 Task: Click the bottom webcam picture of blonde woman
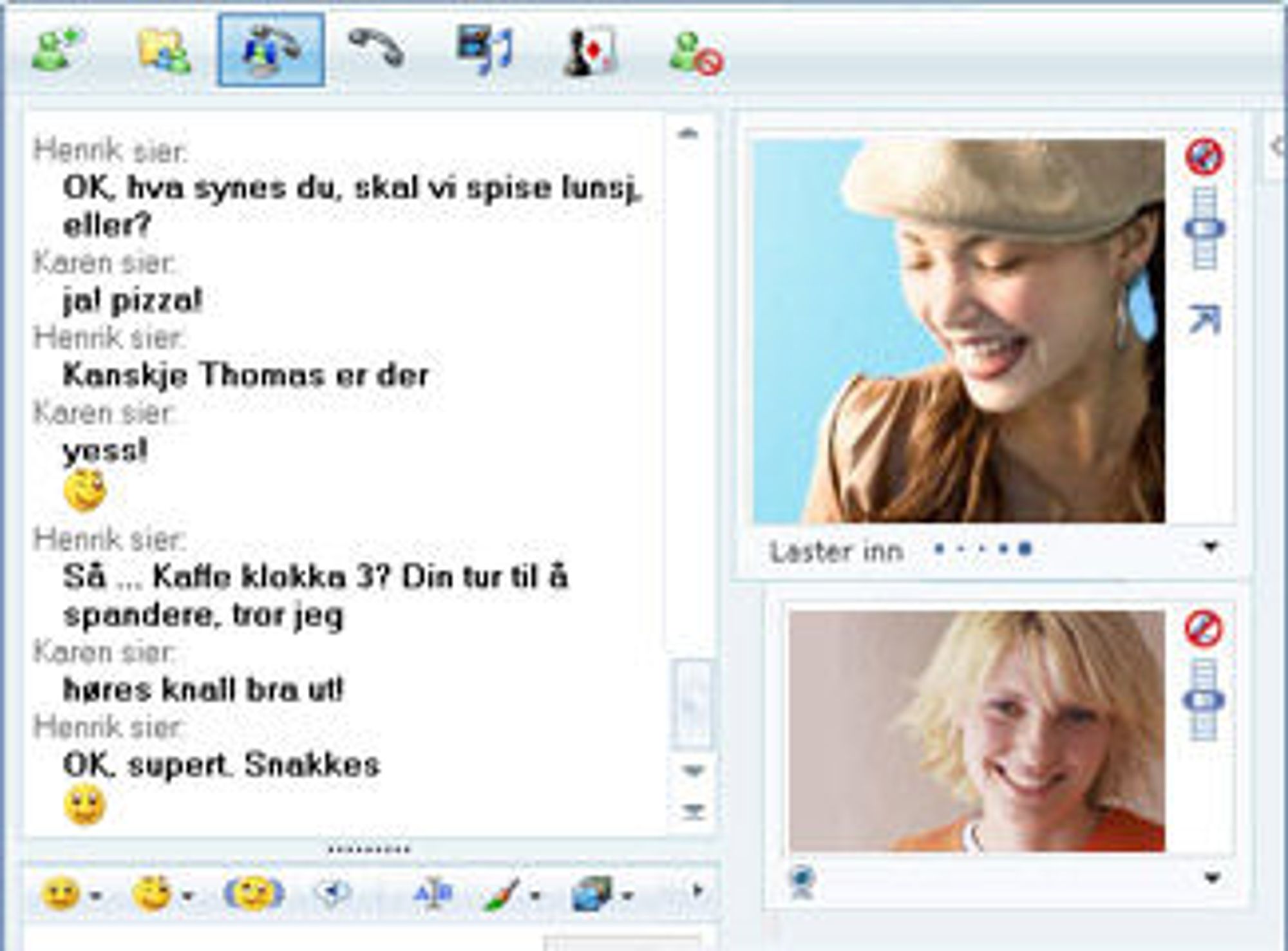pyautogui.click(x=977, y=731)
